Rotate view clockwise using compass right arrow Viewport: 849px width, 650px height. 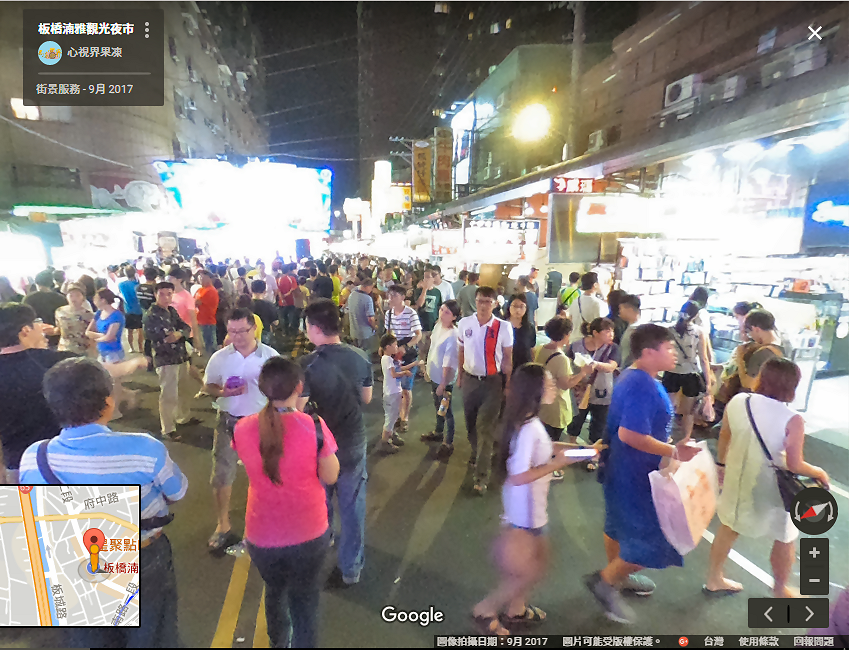coord(832,511)
